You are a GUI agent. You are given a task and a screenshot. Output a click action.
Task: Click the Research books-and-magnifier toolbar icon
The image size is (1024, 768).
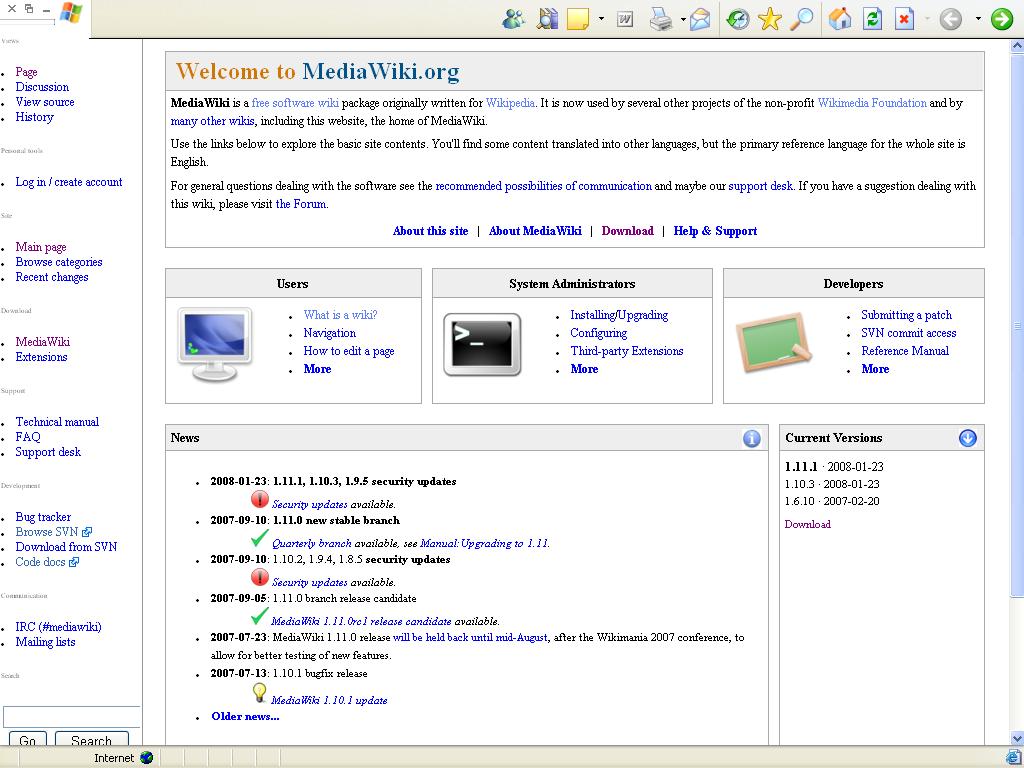tap(547, 19)
